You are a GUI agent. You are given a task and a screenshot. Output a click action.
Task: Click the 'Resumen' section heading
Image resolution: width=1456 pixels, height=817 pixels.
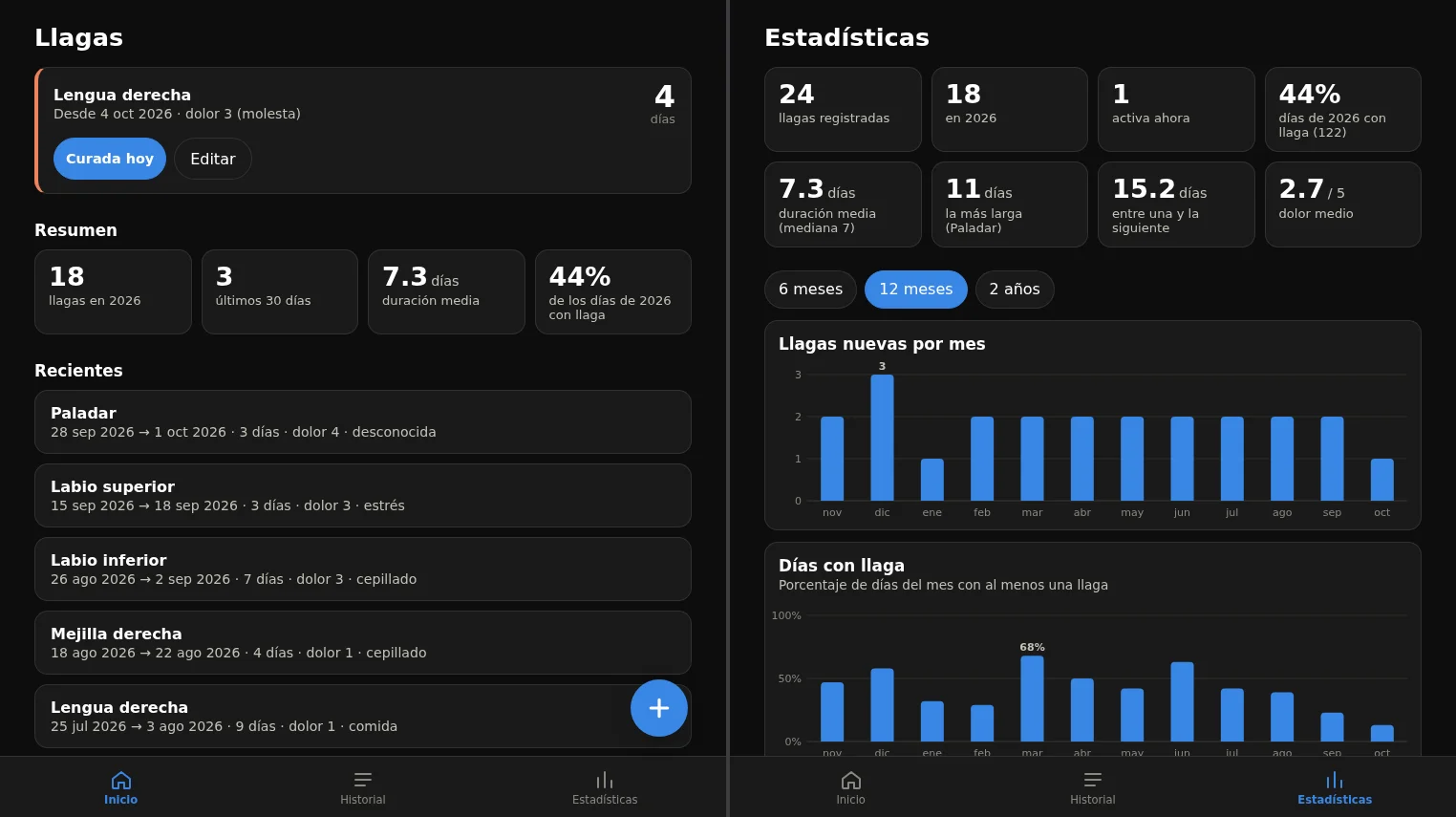(75, 230)
